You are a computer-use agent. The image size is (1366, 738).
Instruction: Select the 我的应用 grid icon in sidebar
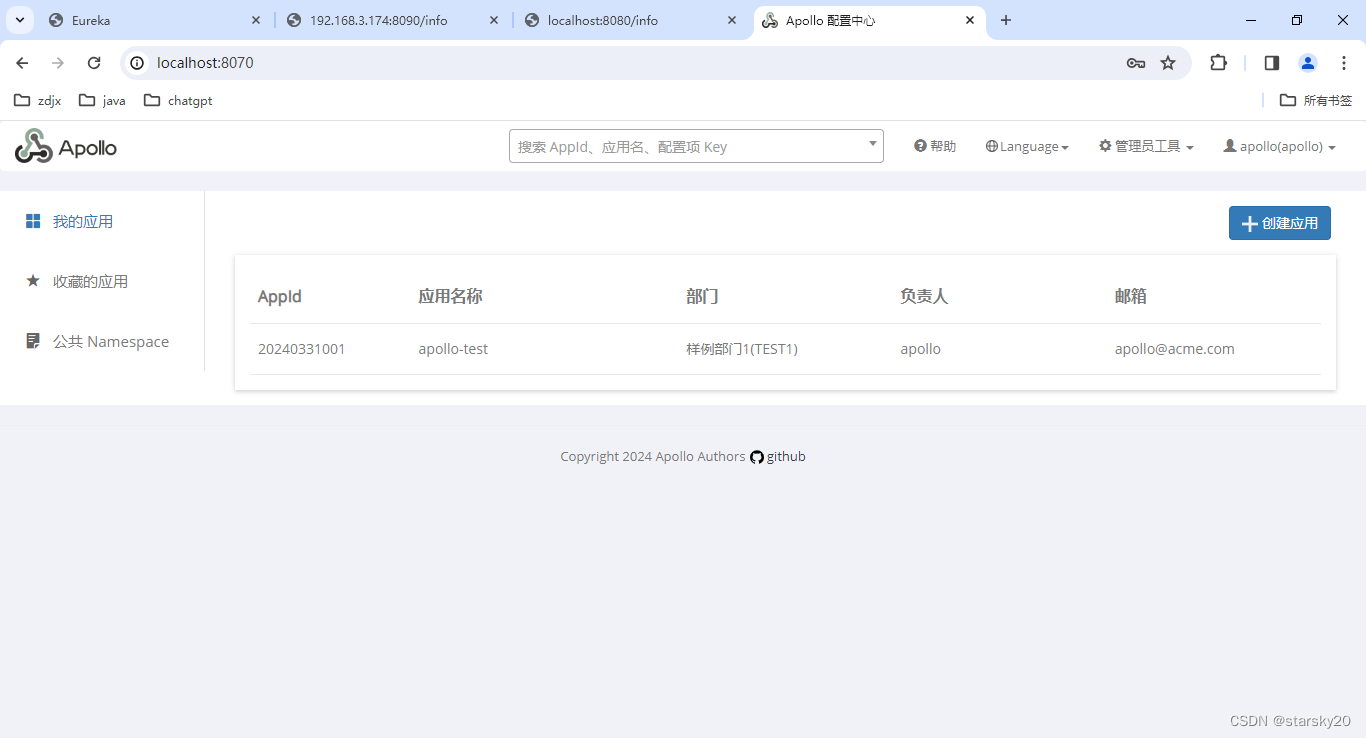tap(34, 221)
